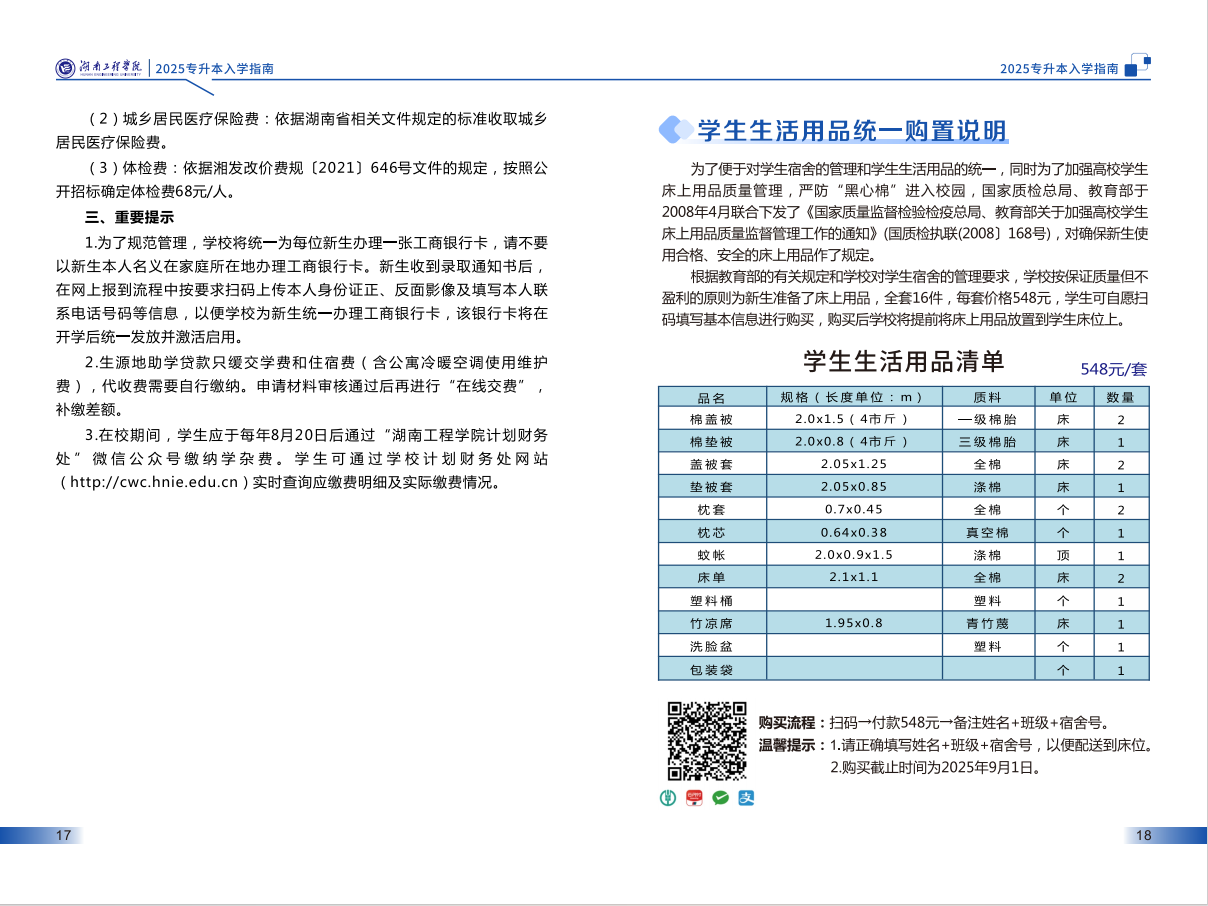Click the bold heading 三、重要提示
The height and width of the screenshot is (906, 1208).
point(130,217)
